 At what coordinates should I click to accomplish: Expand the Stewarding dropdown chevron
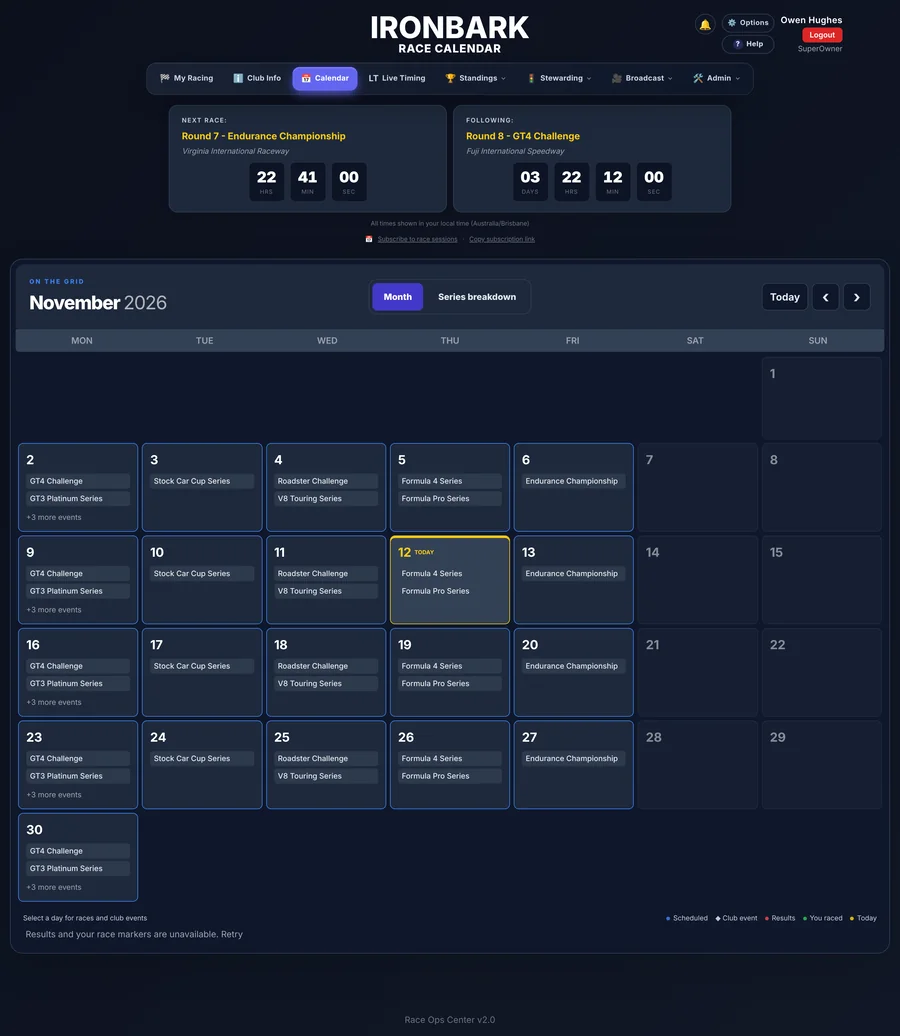point(589,79)
